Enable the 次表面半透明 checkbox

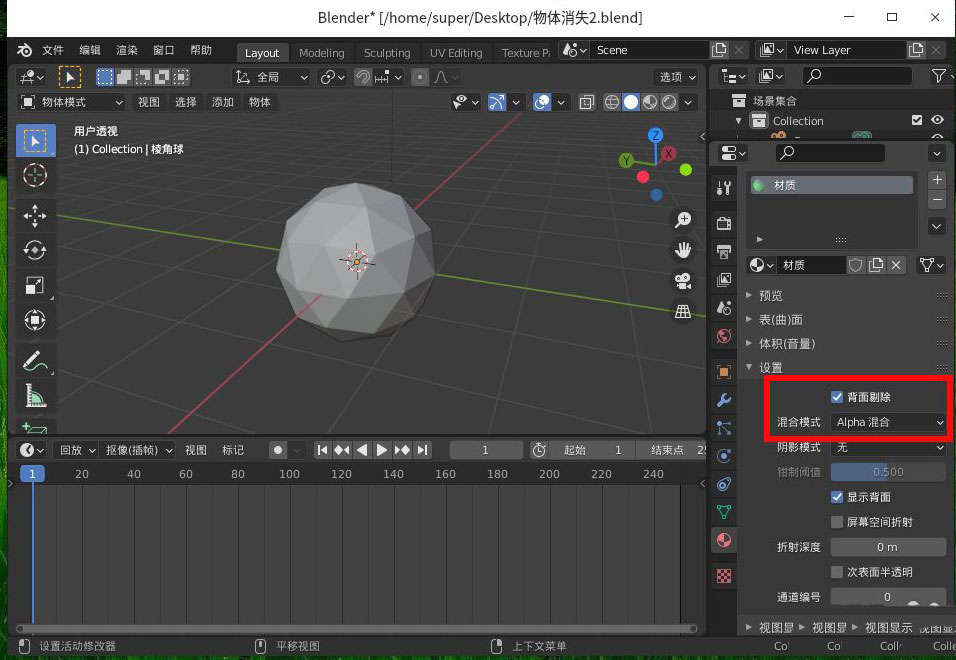837,572
